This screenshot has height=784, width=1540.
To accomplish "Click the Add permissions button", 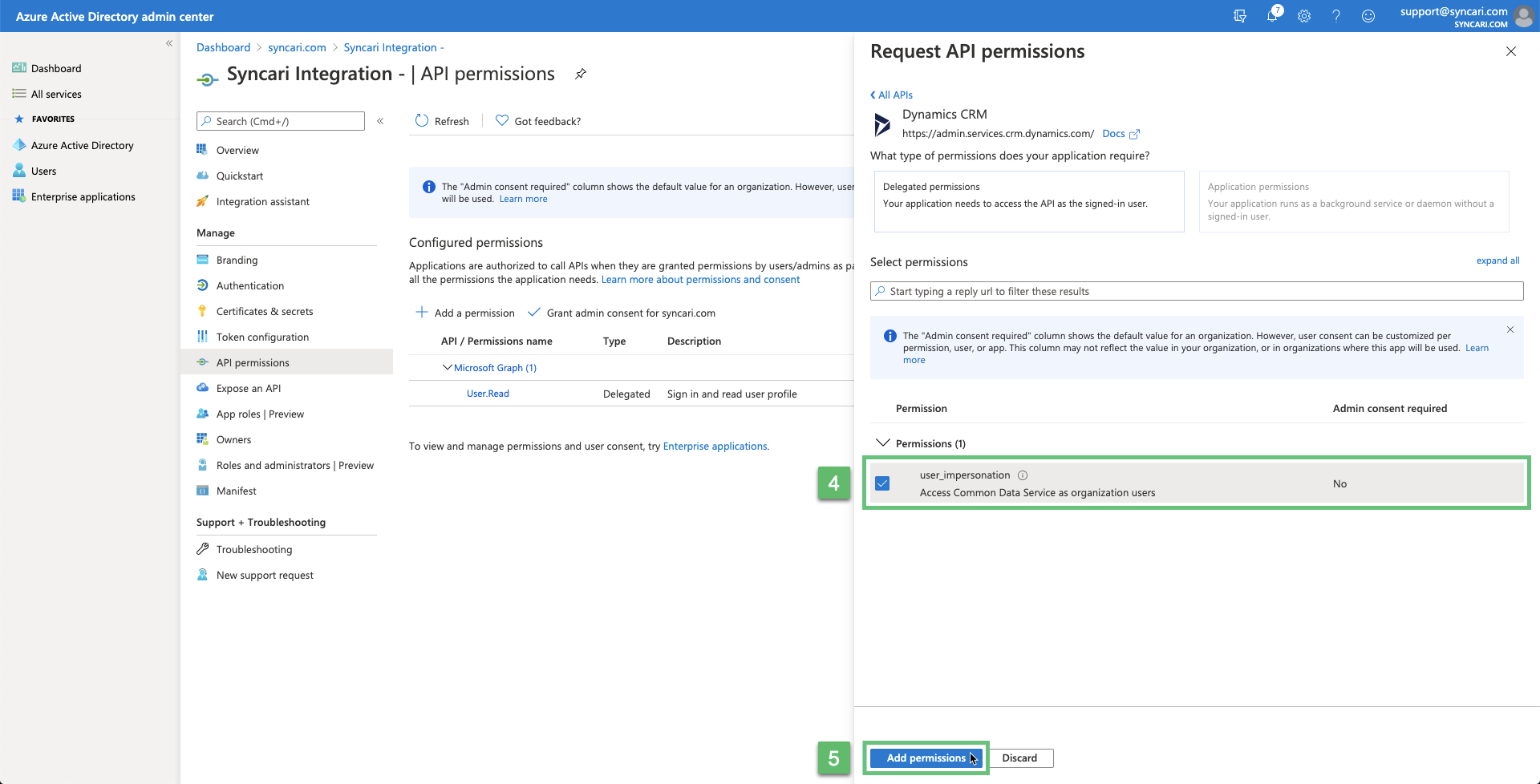I will (926, 758).
